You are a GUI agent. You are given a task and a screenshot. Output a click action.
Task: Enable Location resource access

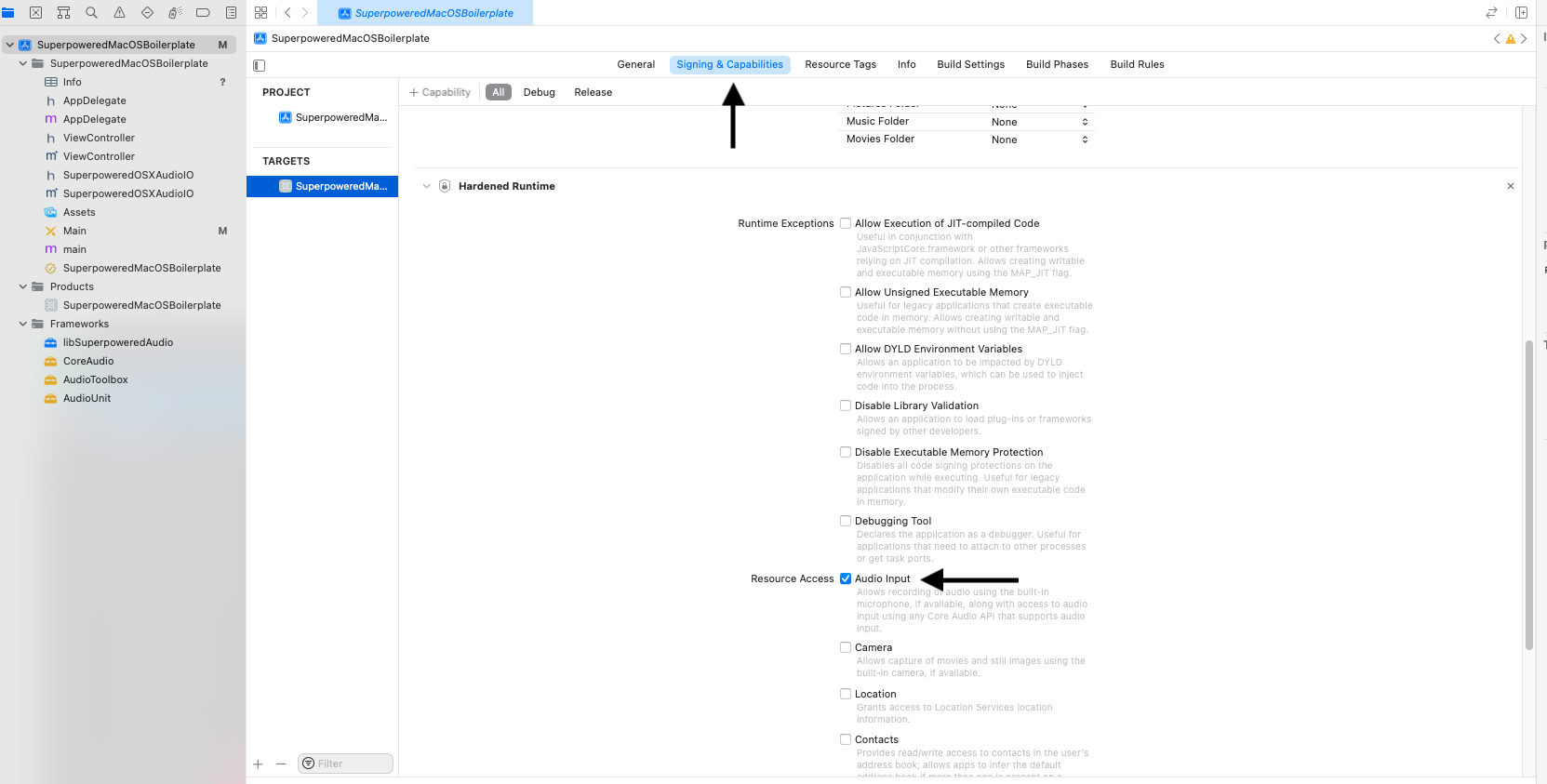click(846, 694)
